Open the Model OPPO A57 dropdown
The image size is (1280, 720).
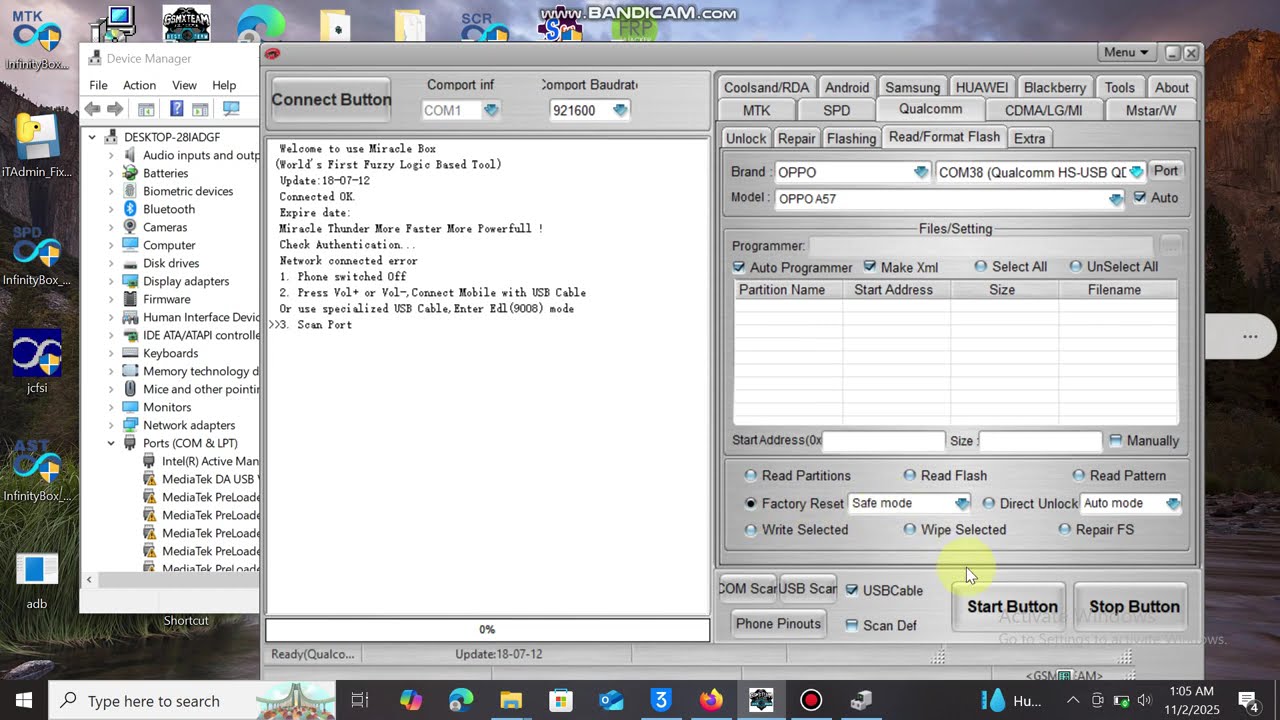(x=1116, y=199)
